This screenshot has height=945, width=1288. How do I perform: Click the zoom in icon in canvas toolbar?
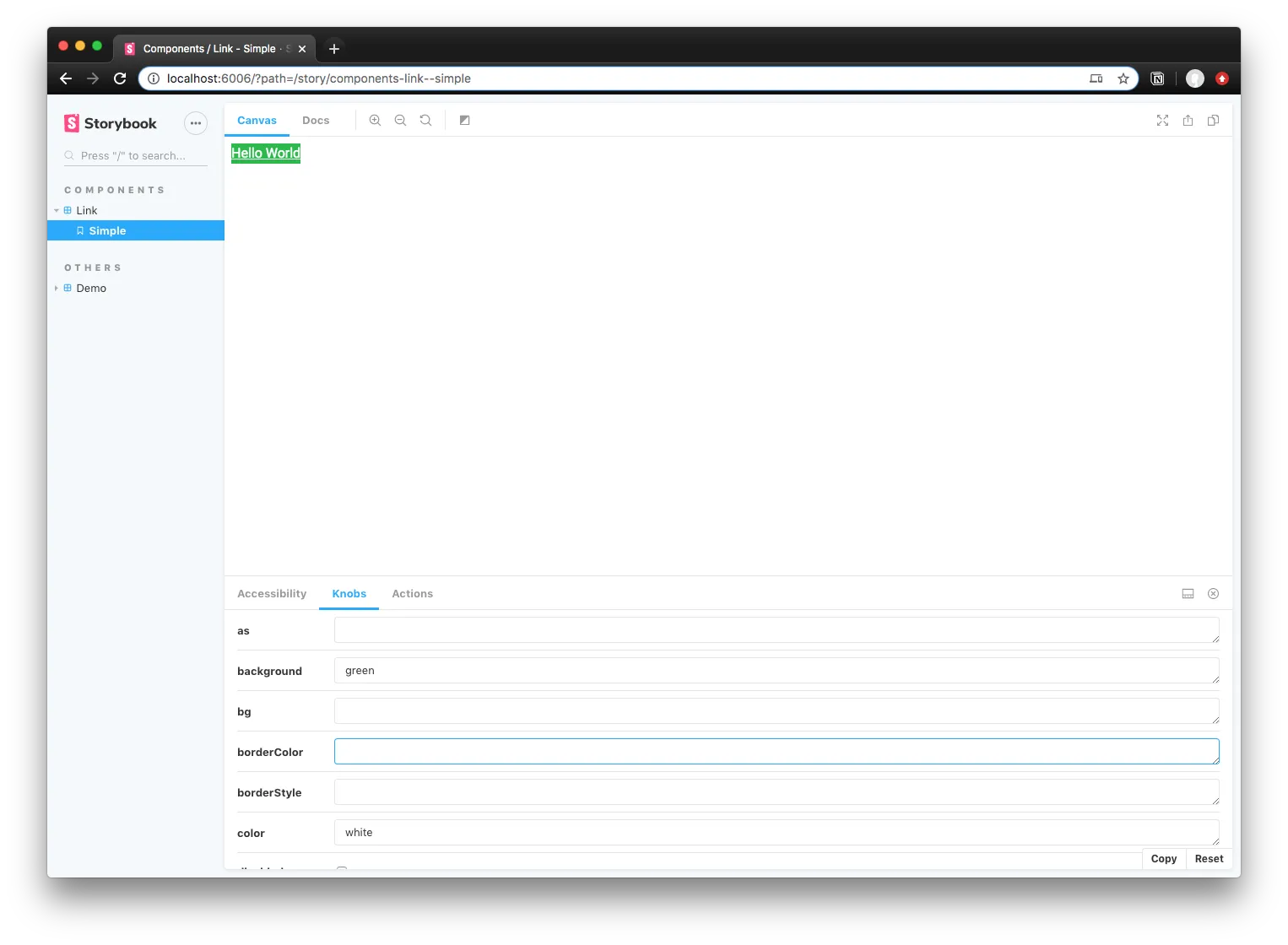375,121
